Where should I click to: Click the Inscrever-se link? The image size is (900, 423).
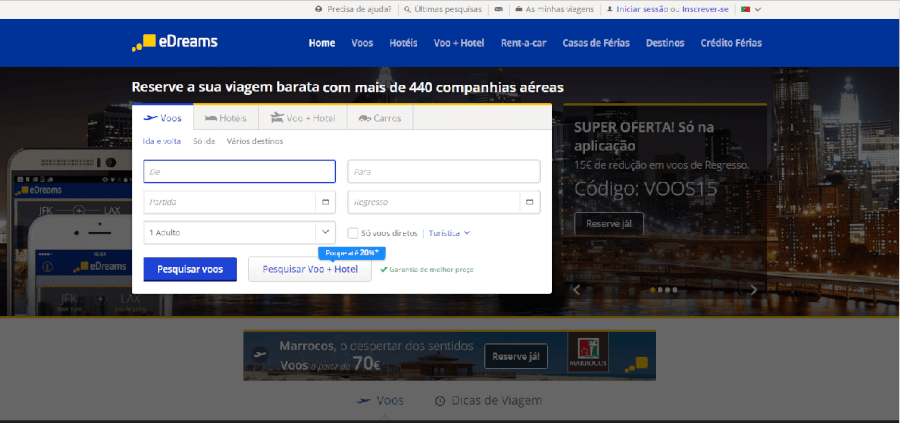[x=705, y=9]
